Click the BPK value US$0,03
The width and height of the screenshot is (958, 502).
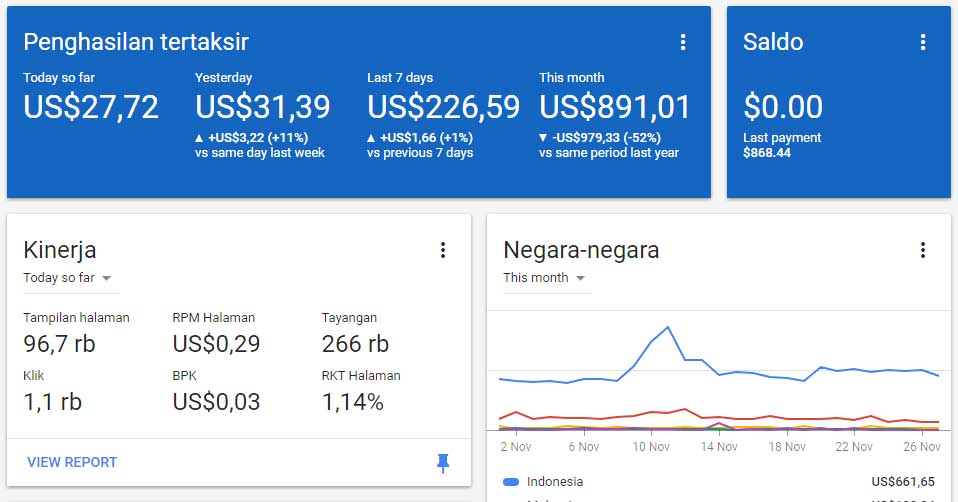pyautogui.click(x=216, y=402)
